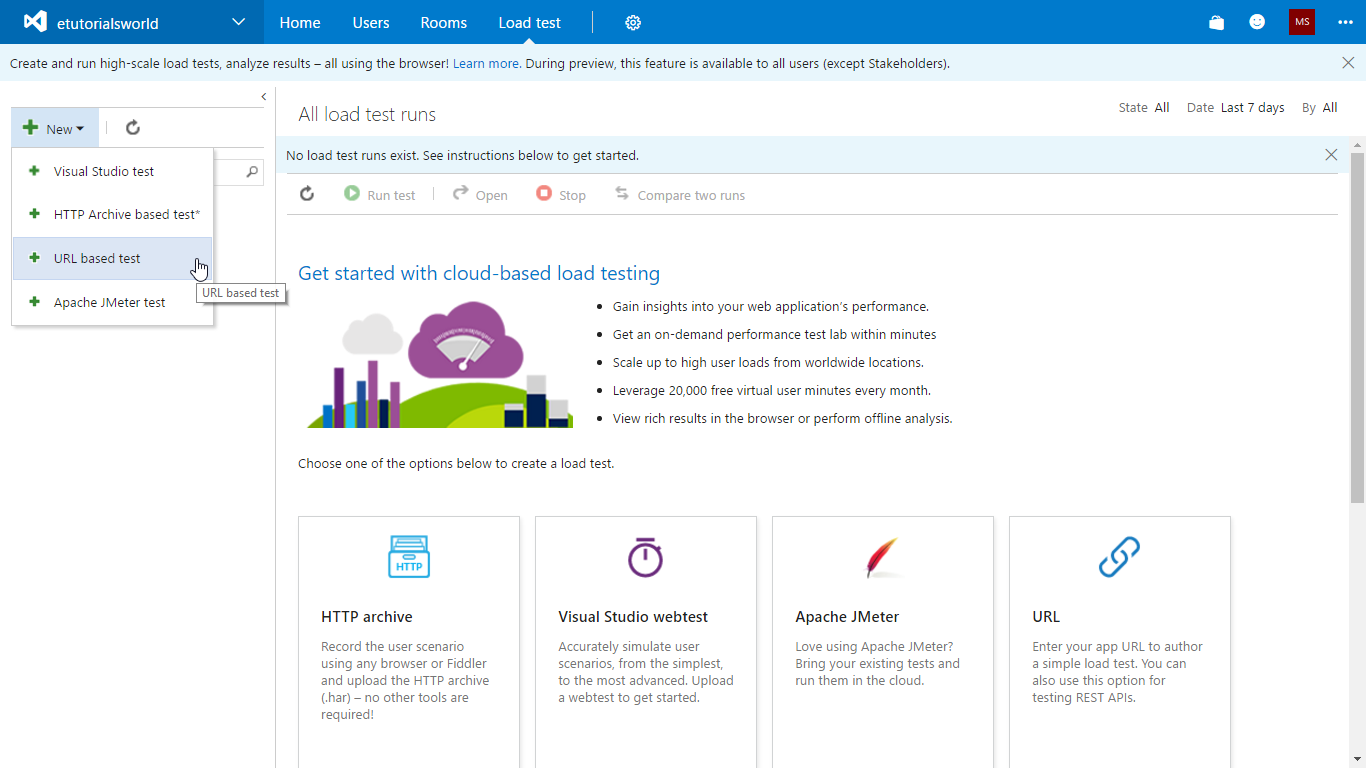Click the All load test runs heading
Viewport: 1366px width, 768px height.
pos(367,114)
